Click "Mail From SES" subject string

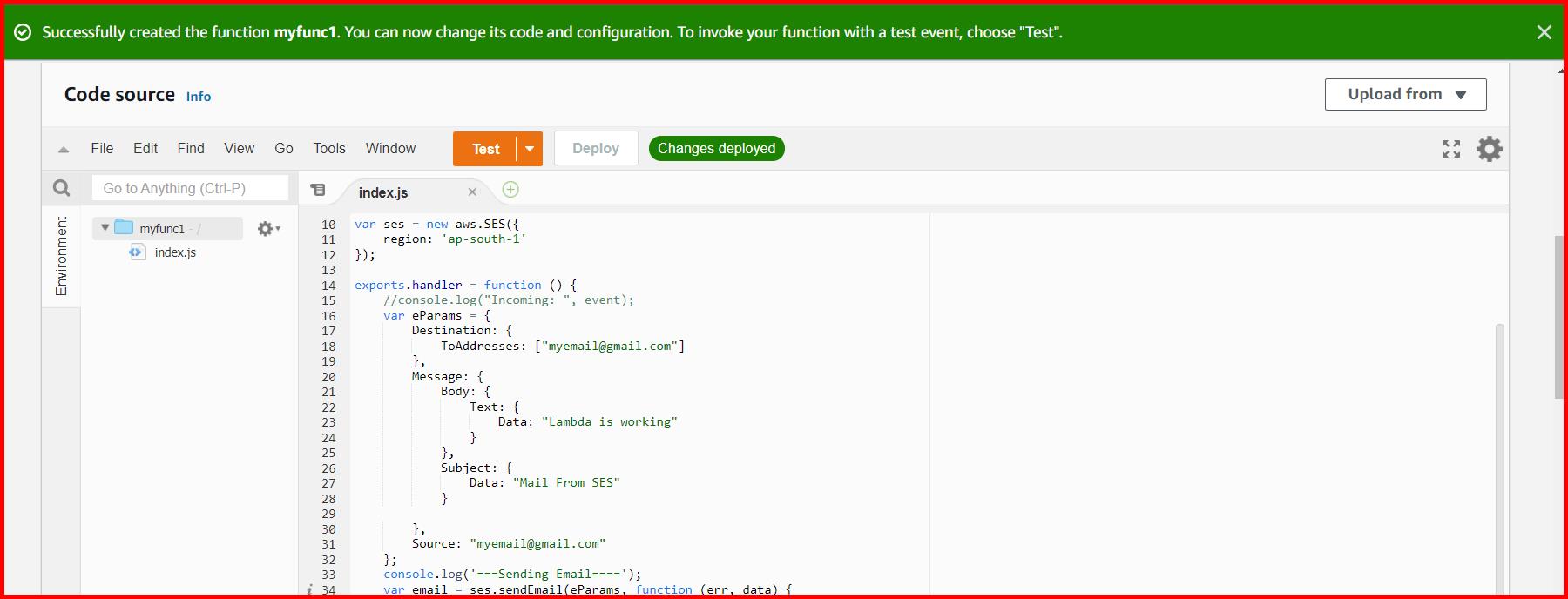click(x=566, y=483)
